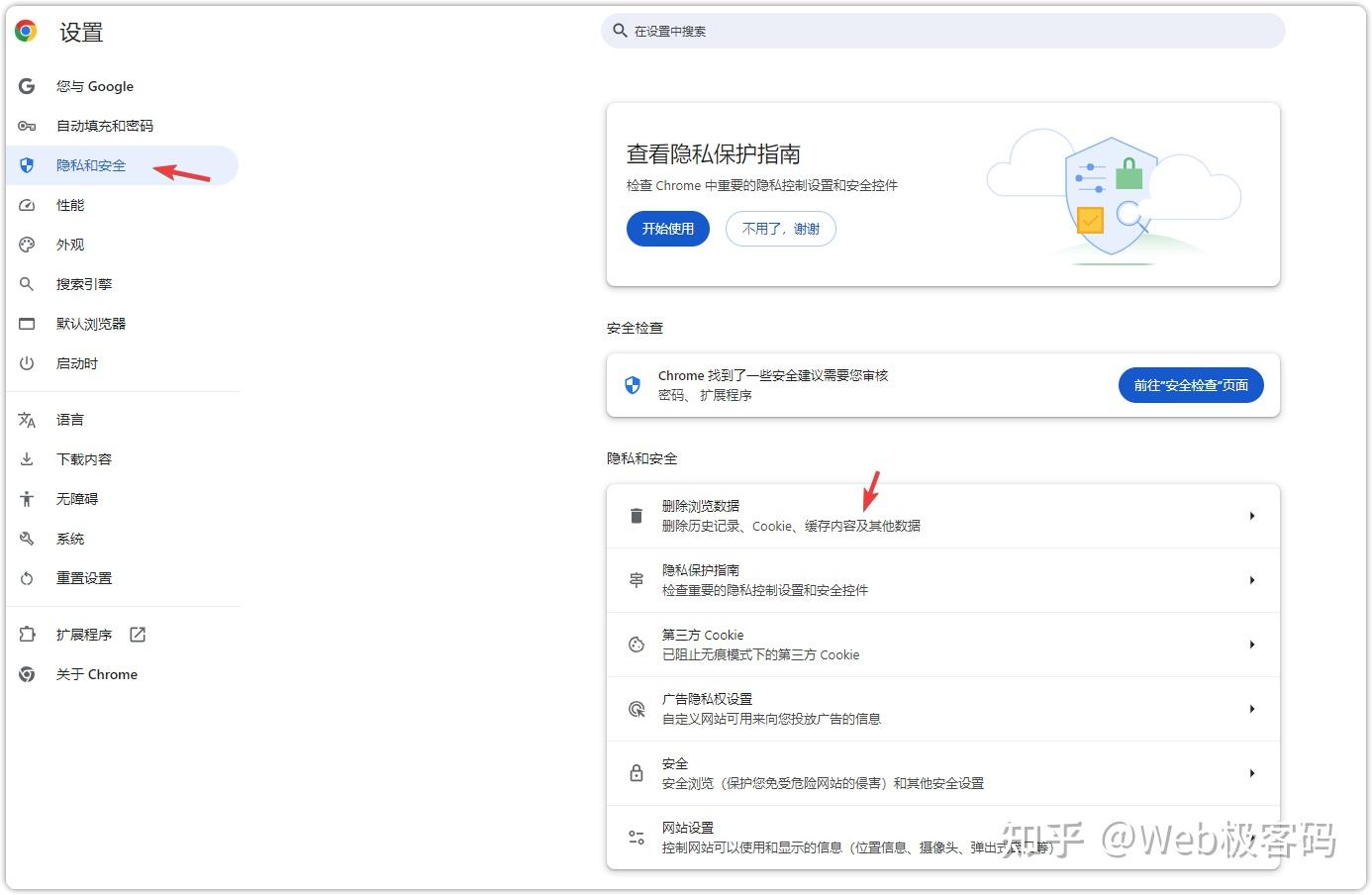Screen dimensions: 1372x895
Task: Click the trash can icon for 删除浏览数据
Action: [x=637, y=516]
